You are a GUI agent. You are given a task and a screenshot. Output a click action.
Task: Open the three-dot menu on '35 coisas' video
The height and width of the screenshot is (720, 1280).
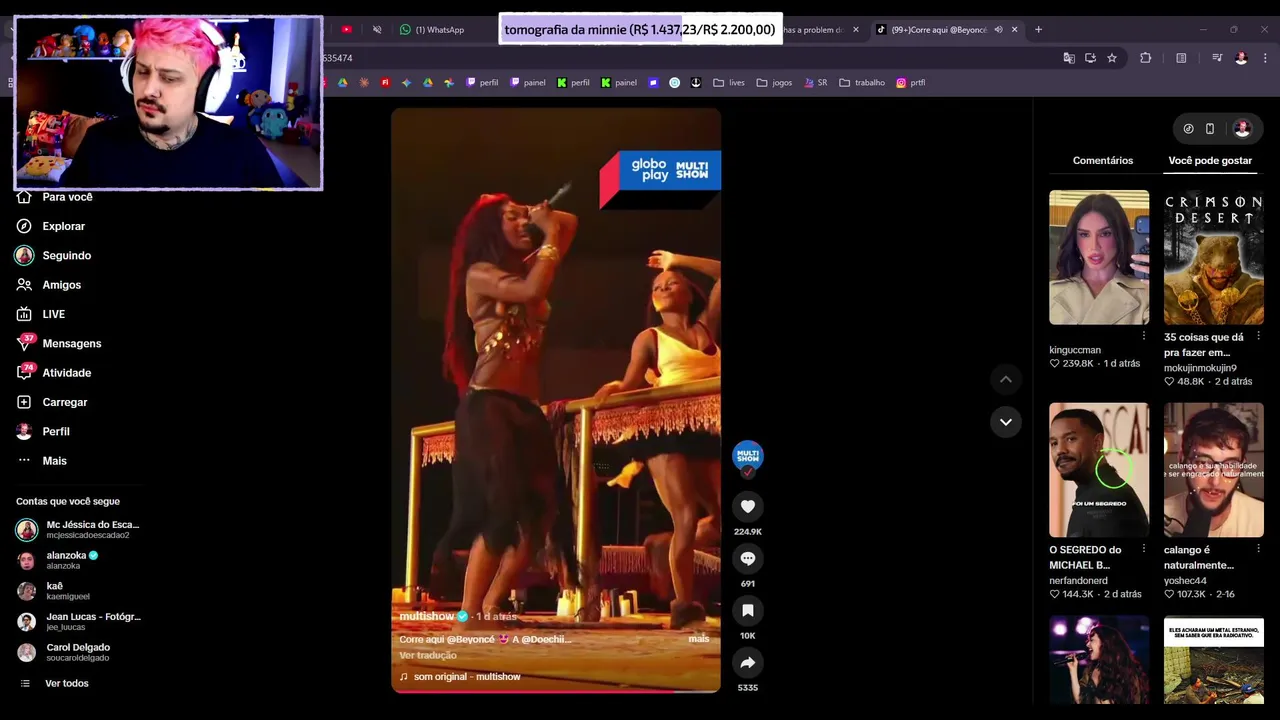tap(1258, 337)
